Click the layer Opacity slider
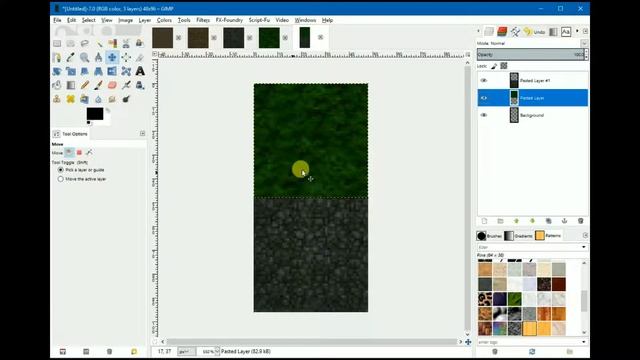The height and width of the screenshot is (360, 640). tap(531, 54)
